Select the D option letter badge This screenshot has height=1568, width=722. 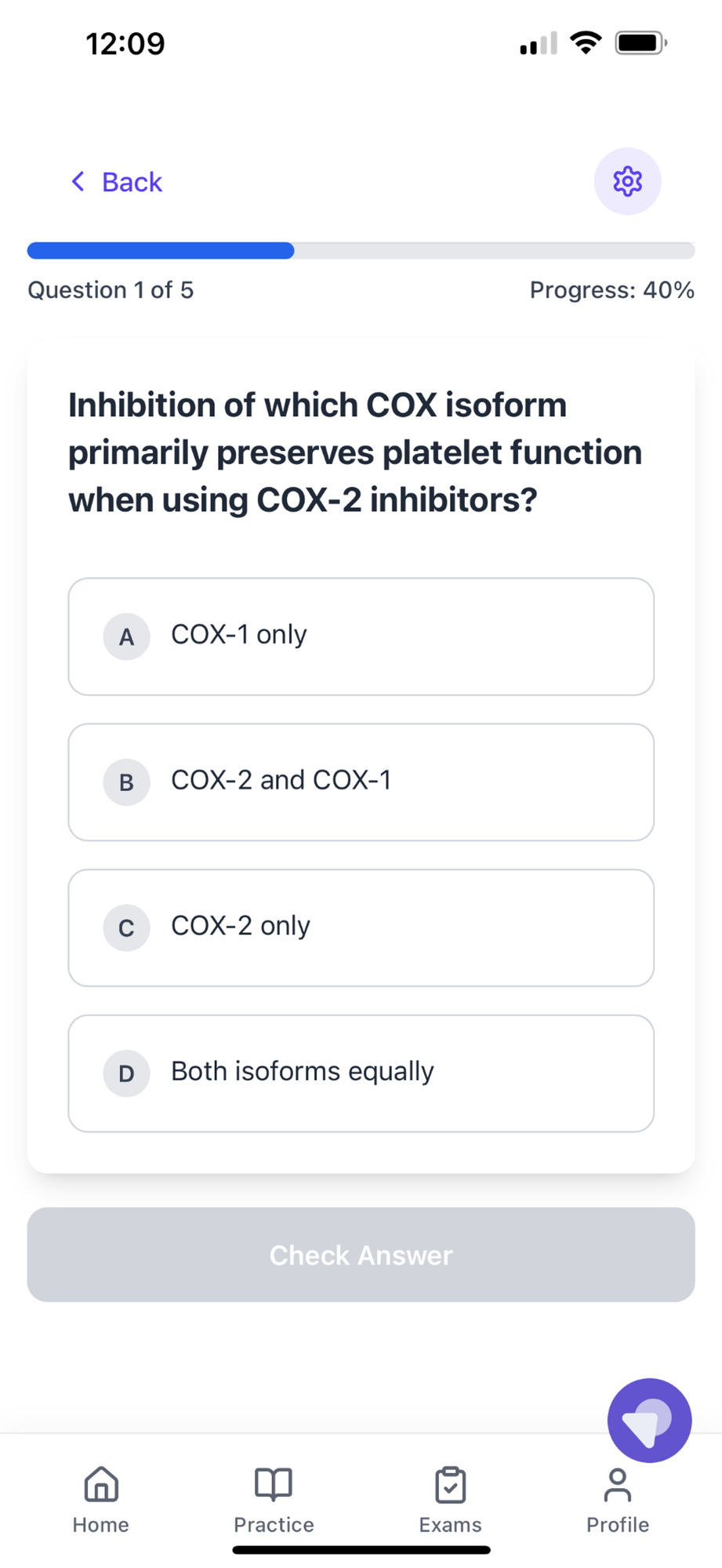[x=126, y=1073]
